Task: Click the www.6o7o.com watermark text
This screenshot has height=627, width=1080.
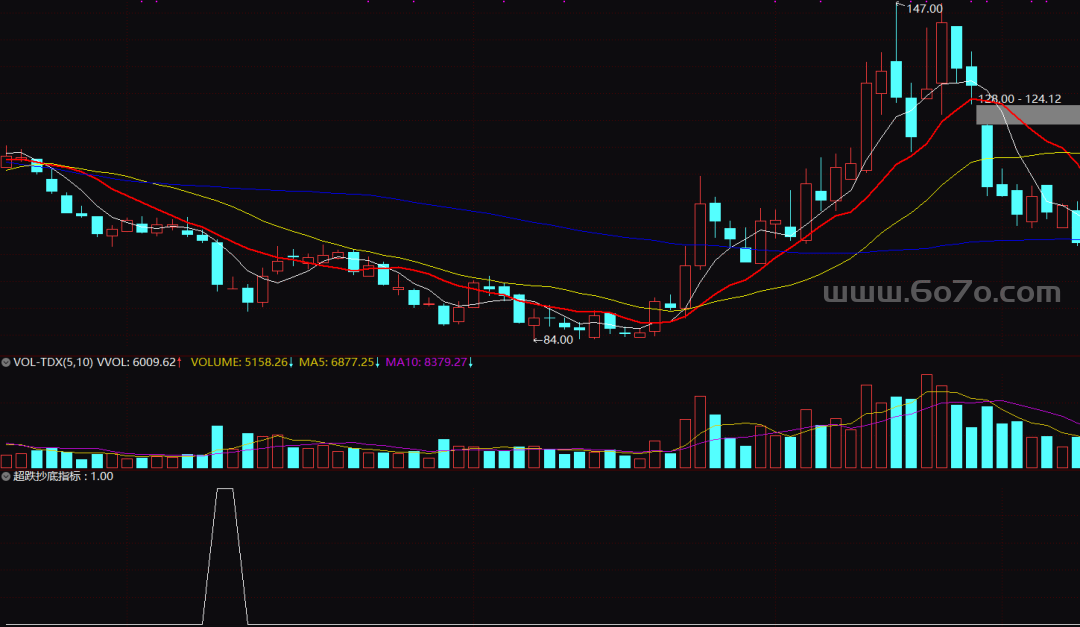Action: 941,293
